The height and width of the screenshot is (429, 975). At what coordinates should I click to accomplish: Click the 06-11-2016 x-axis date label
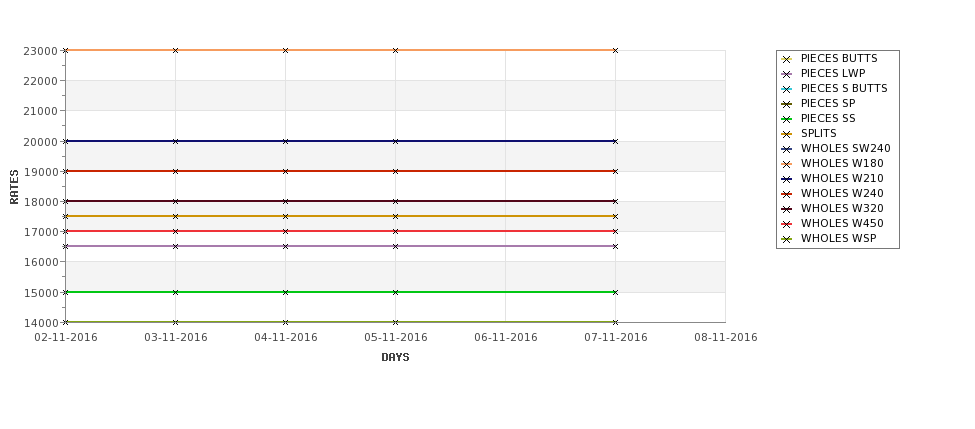[506, 338]
